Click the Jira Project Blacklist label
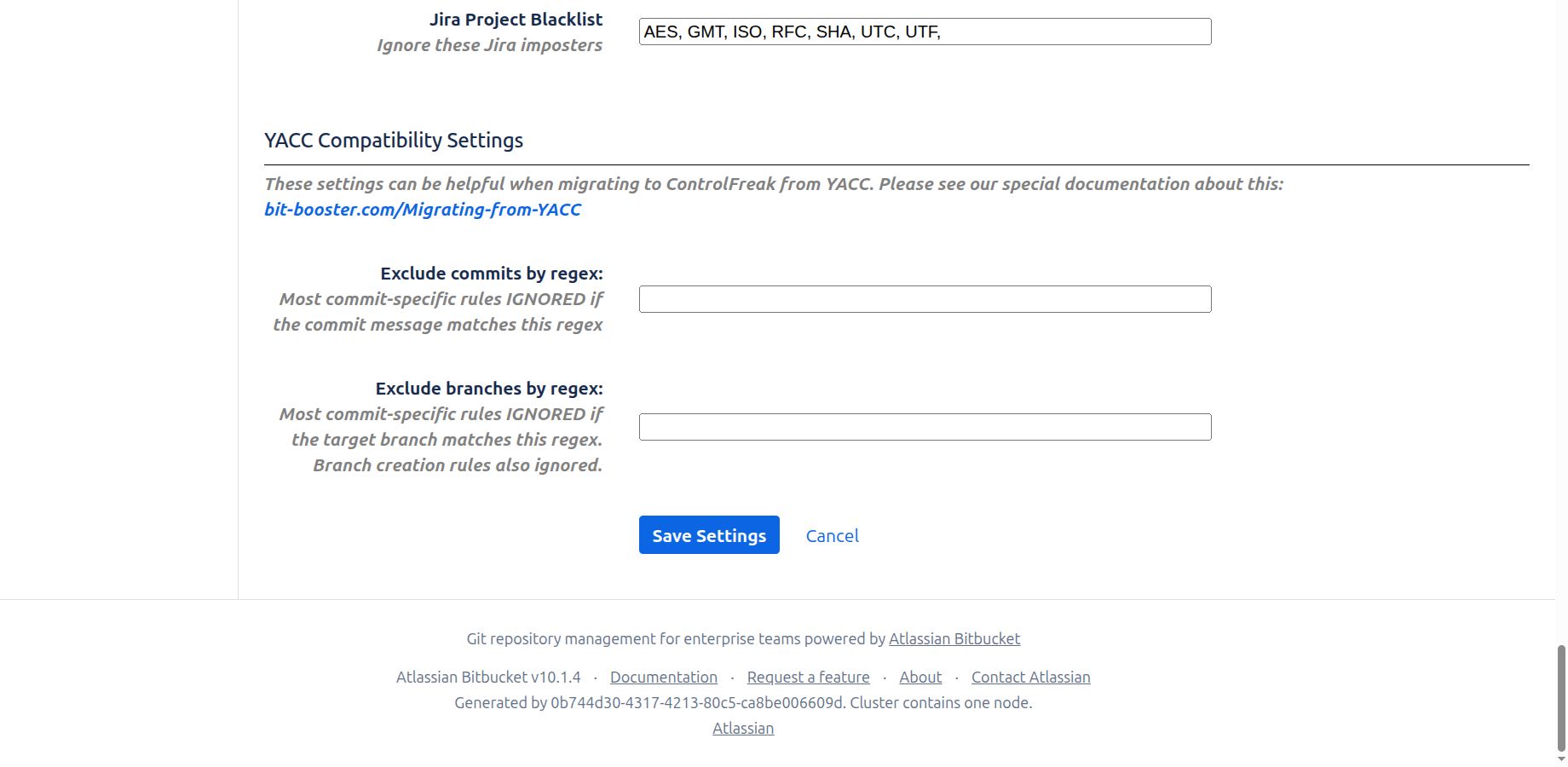 point(516,19)
